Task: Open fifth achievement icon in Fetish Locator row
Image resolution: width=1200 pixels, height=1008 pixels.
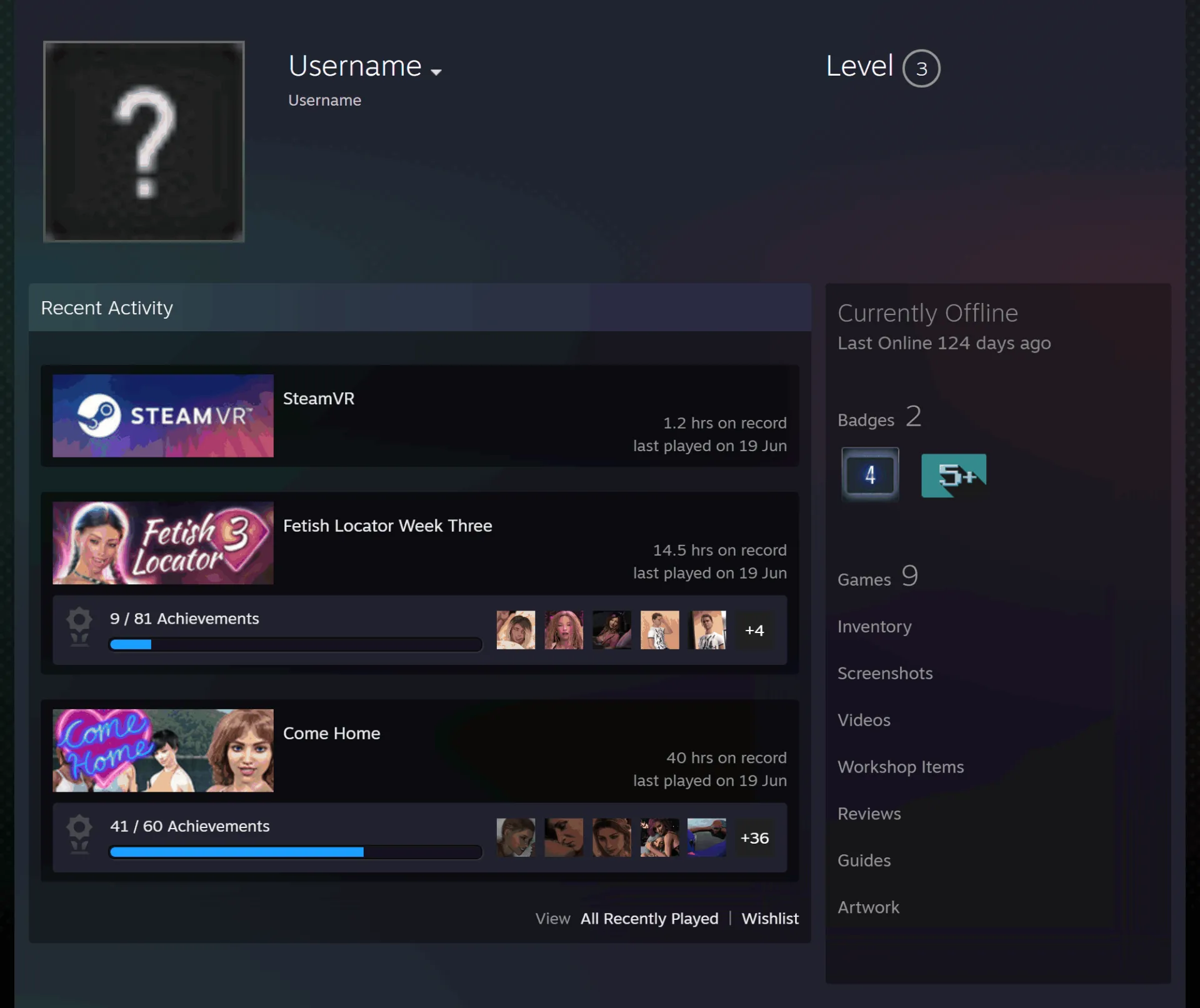Action: tap(707, 630)
